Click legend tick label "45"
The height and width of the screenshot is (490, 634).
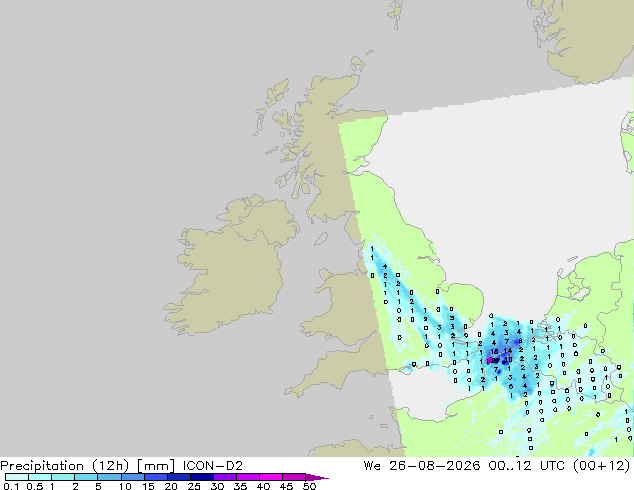[x=286, y=486]
